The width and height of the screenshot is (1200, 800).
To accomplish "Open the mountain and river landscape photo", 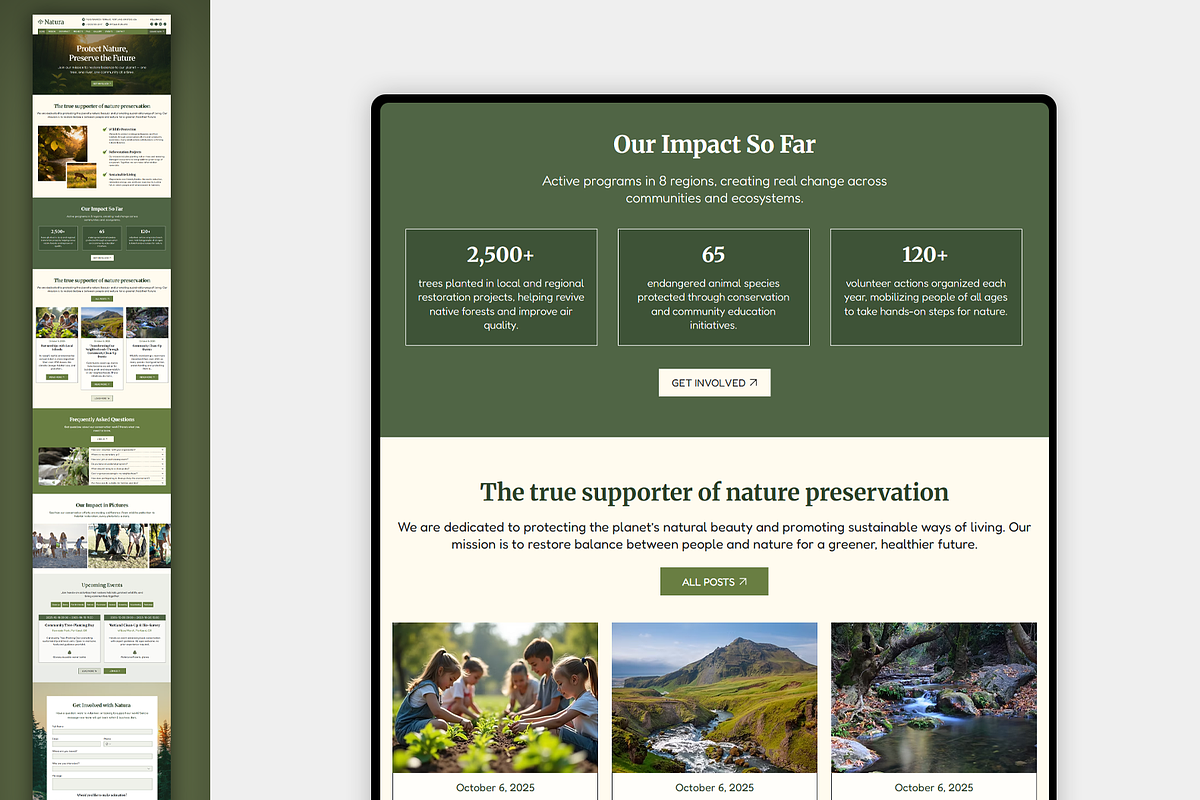I will coord(714,698).
